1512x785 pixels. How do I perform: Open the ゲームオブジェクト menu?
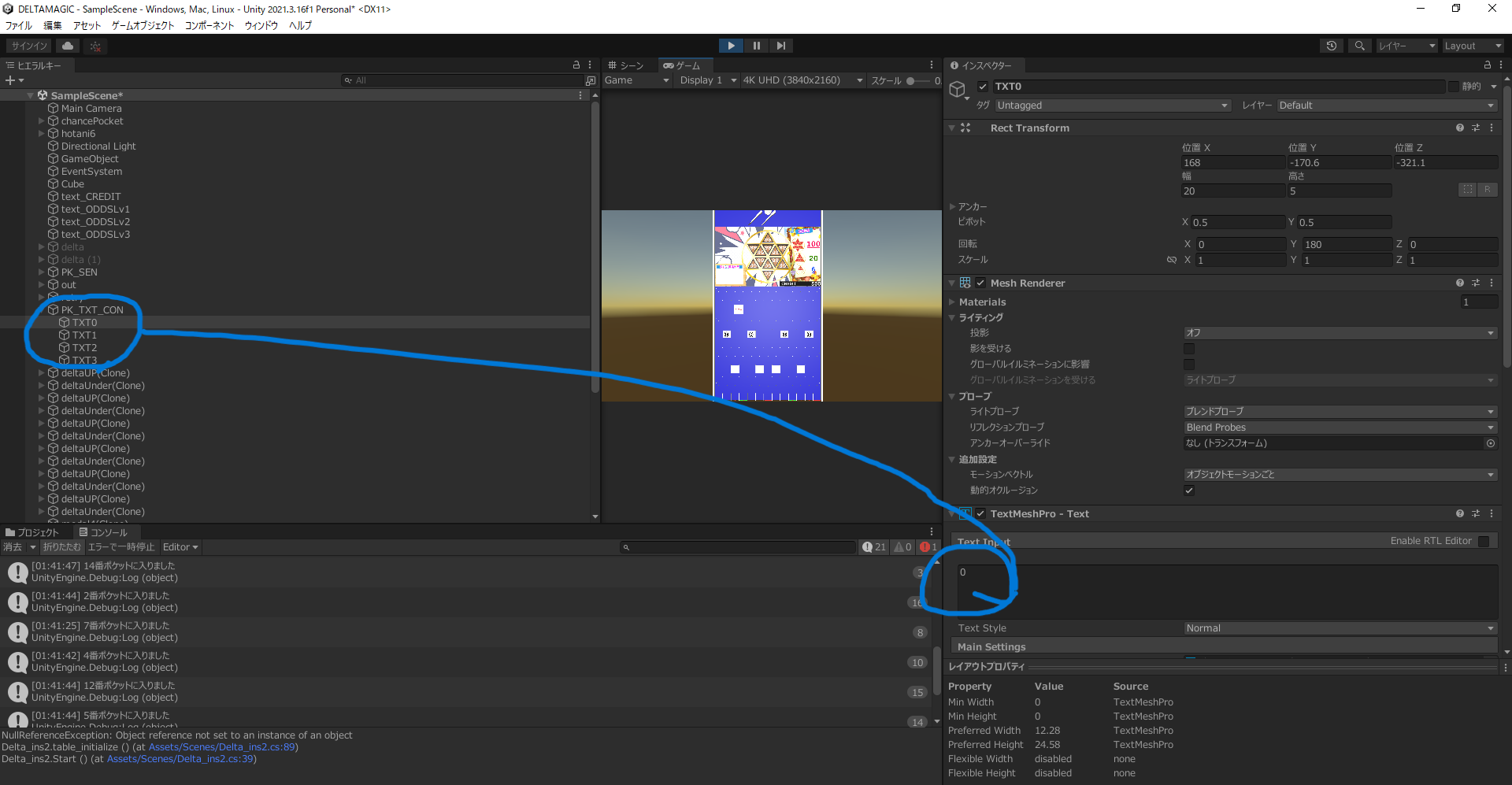[x=143, y=25]
